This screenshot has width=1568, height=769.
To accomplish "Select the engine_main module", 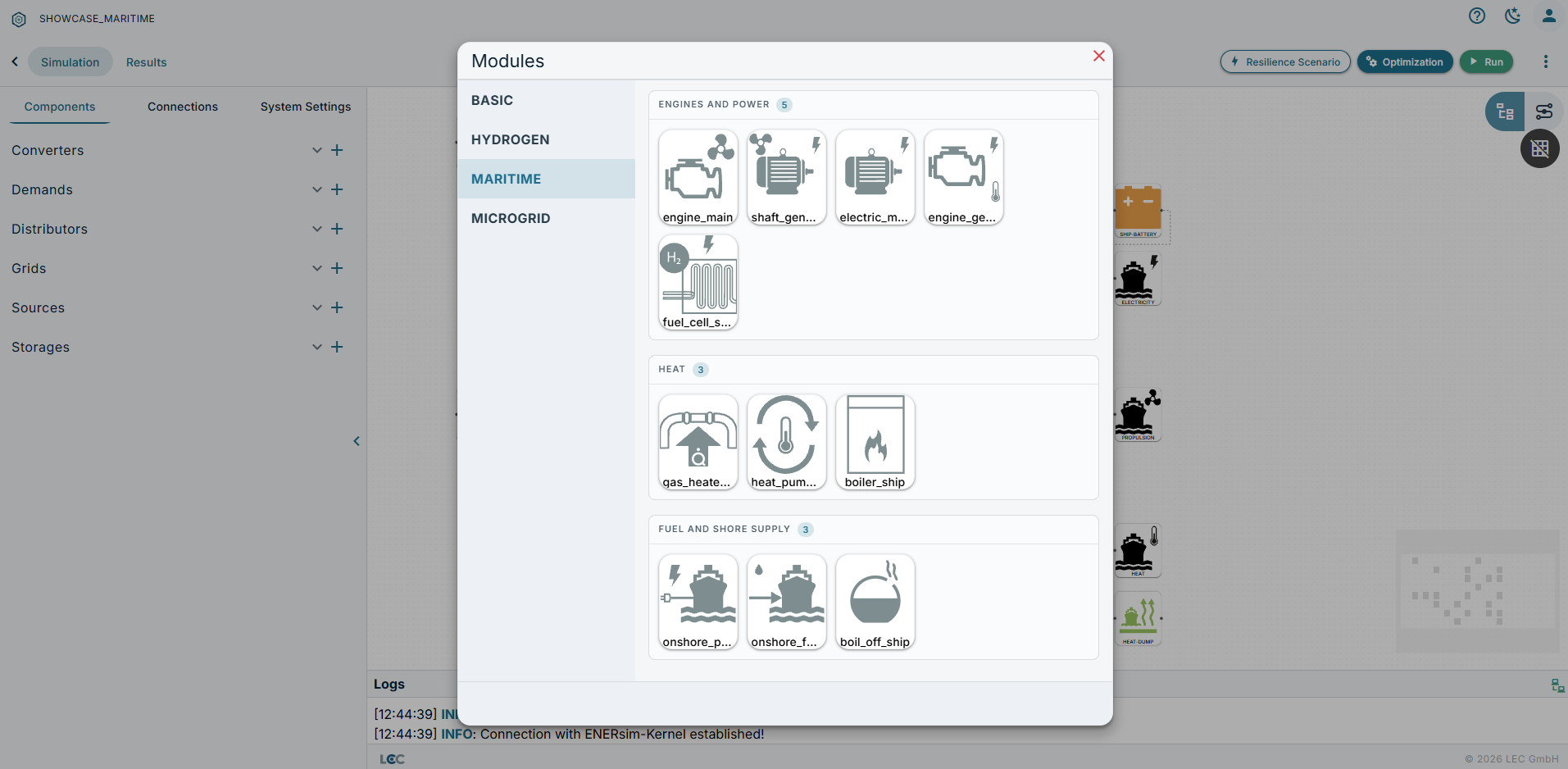I will (x=698, y=177).
